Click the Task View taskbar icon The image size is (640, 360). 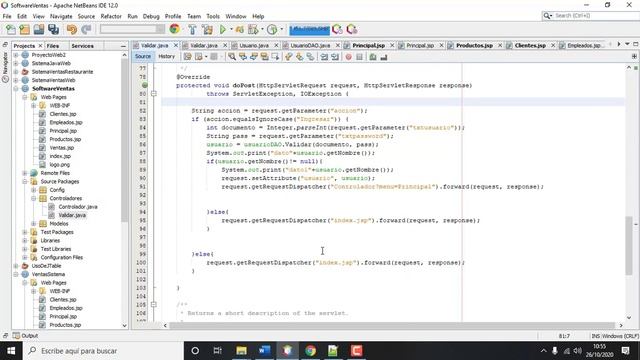218,351
